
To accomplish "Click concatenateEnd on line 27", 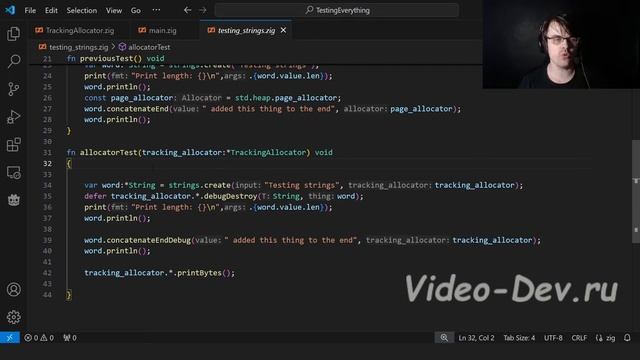I will coord(138,109).
